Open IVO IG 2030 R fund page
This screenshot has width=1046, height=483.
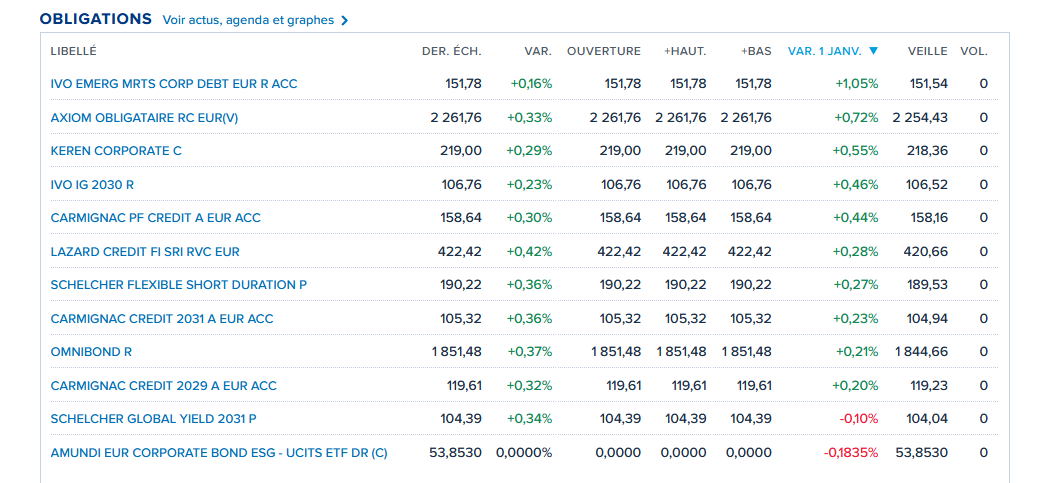[92, 184]
